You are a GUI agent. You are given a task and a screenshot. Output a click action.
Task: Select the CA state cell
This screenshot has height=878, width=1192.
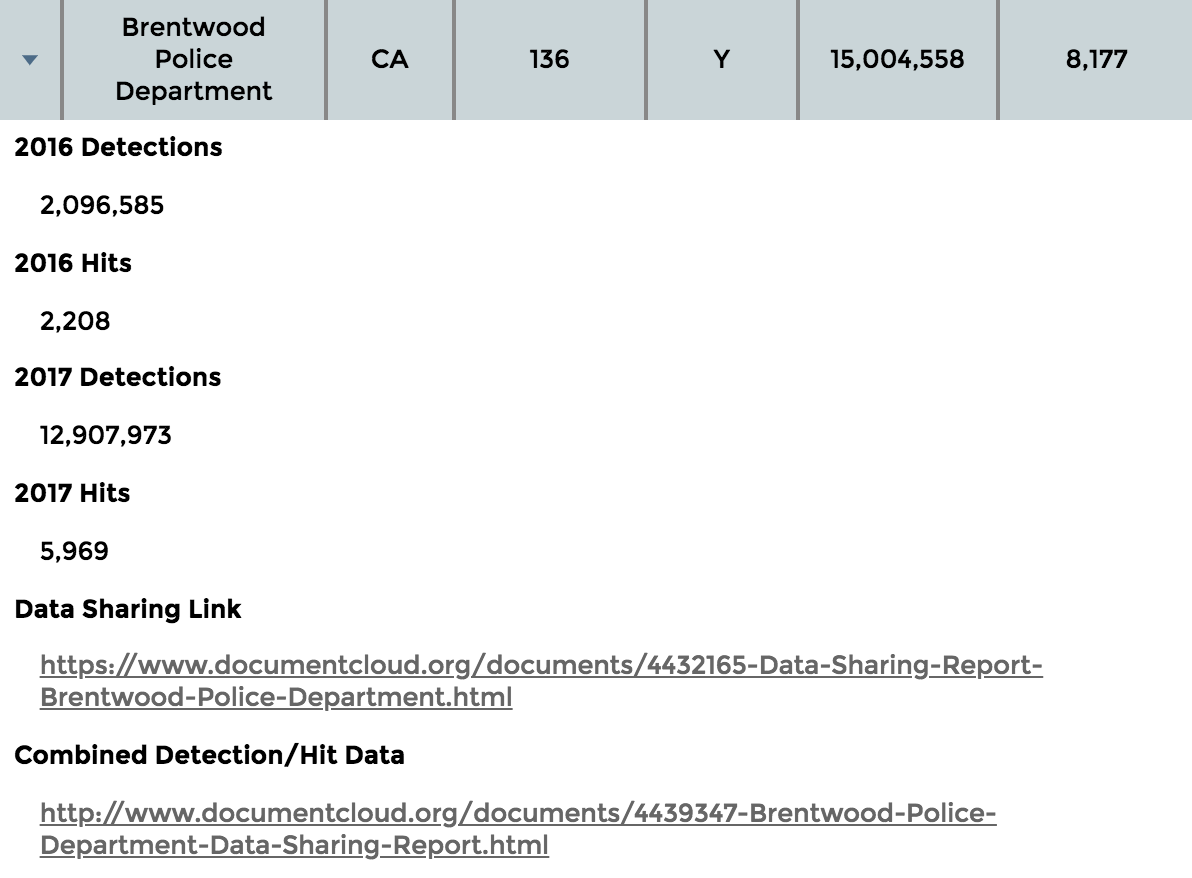[x=389, y=59]
